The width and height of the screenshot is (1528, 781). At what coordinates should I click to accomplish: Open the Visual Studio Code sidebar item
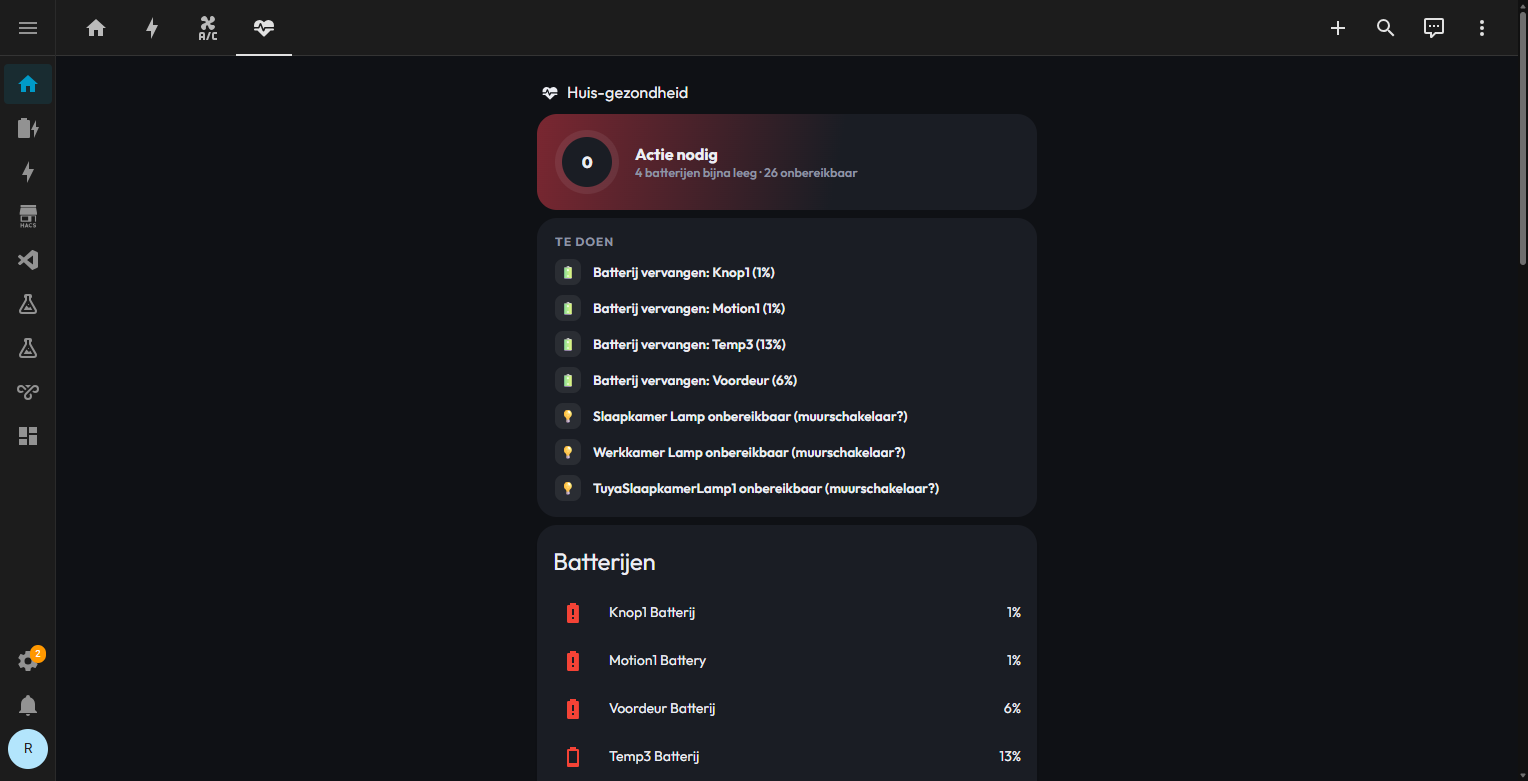tap(28, 260)
